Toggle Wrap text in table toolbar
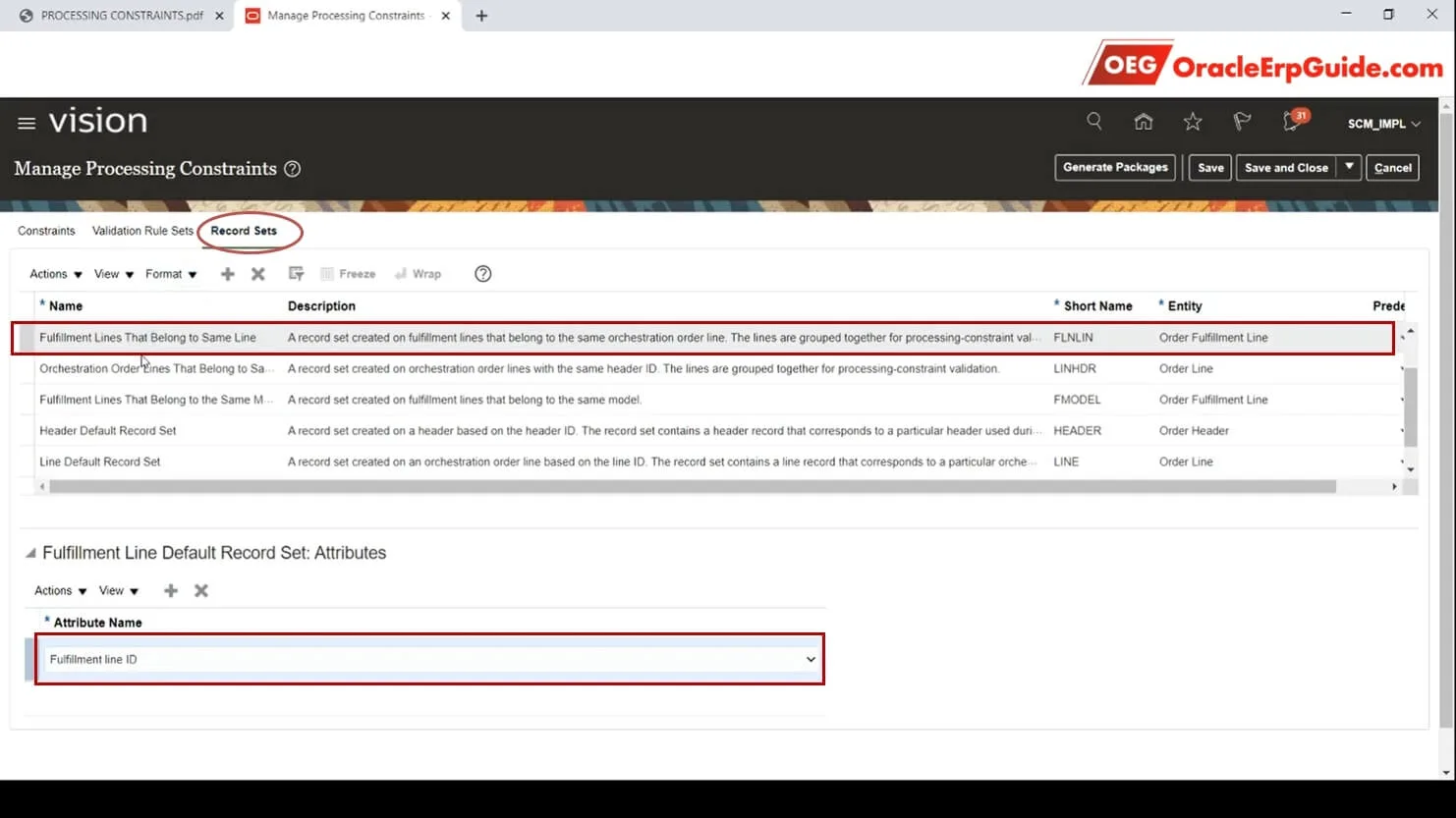This screenshot has height=818, width=1456. point(418,274)
